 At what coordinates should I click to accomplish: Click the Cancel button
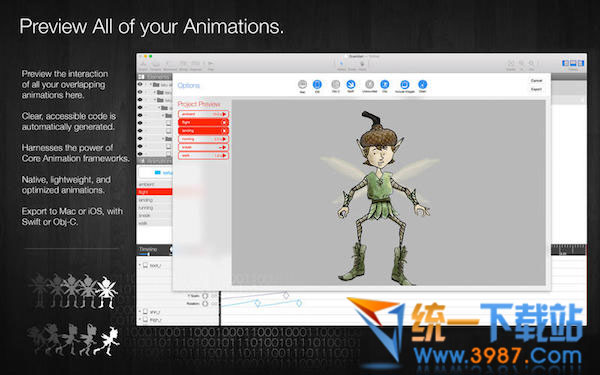pyautogui.click(x=536, y=81)
